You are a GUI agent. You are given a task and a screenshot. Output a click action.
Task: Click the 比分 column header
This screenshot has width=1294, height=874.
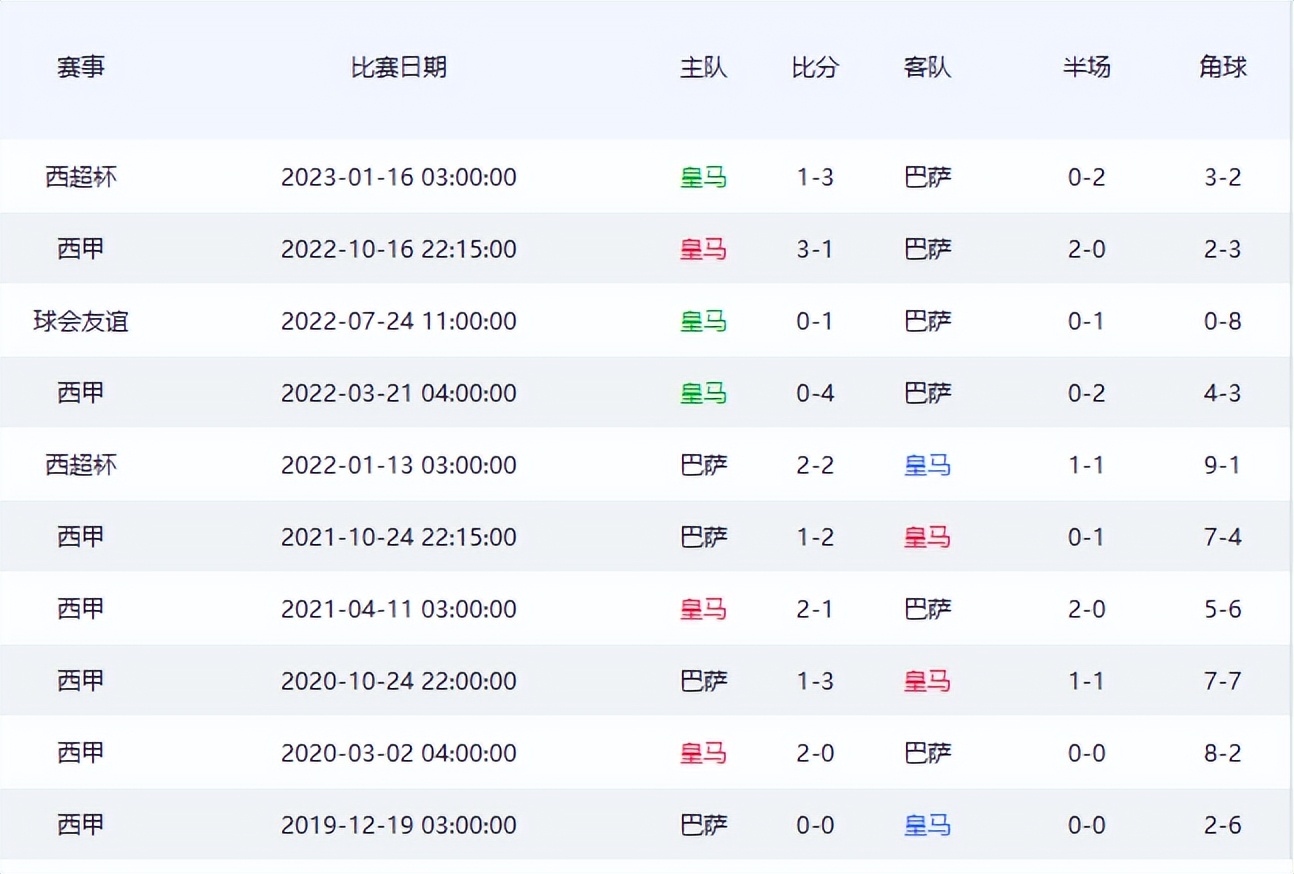(x=815, y=68)
